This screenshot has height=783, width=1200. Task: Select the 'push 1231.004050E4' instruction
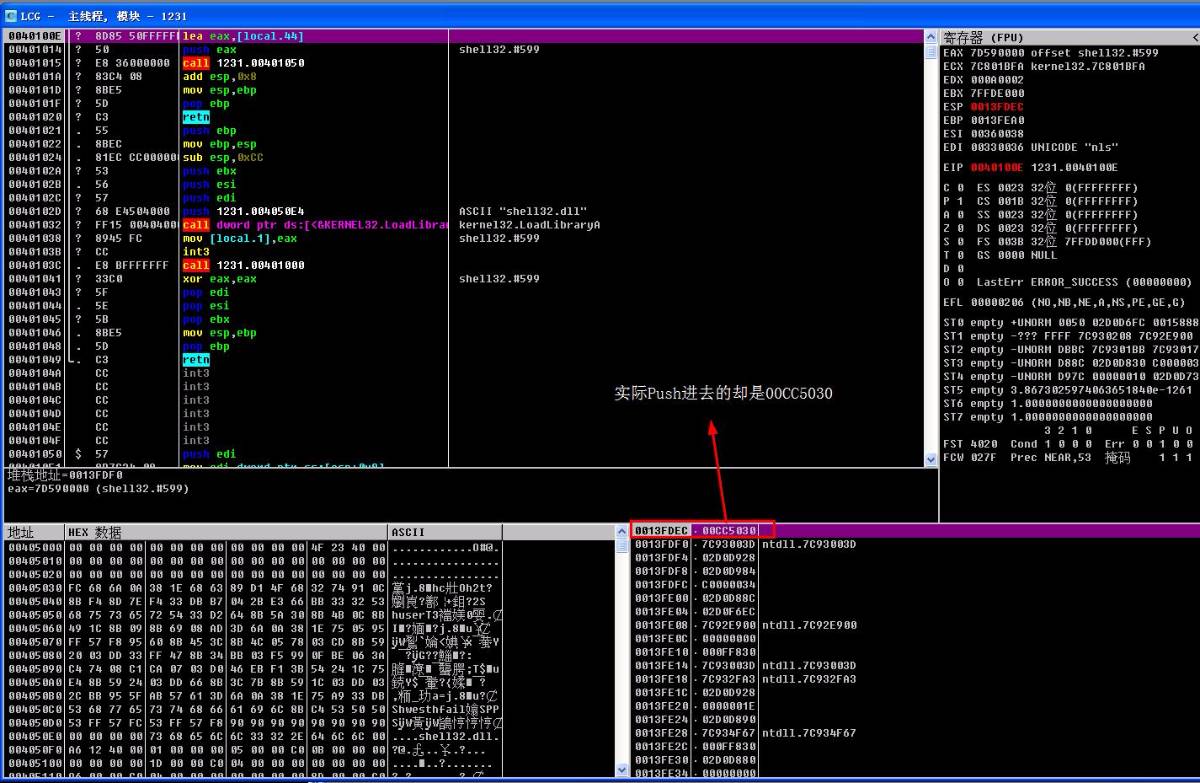pyautogui.click(x=243, y=212)
